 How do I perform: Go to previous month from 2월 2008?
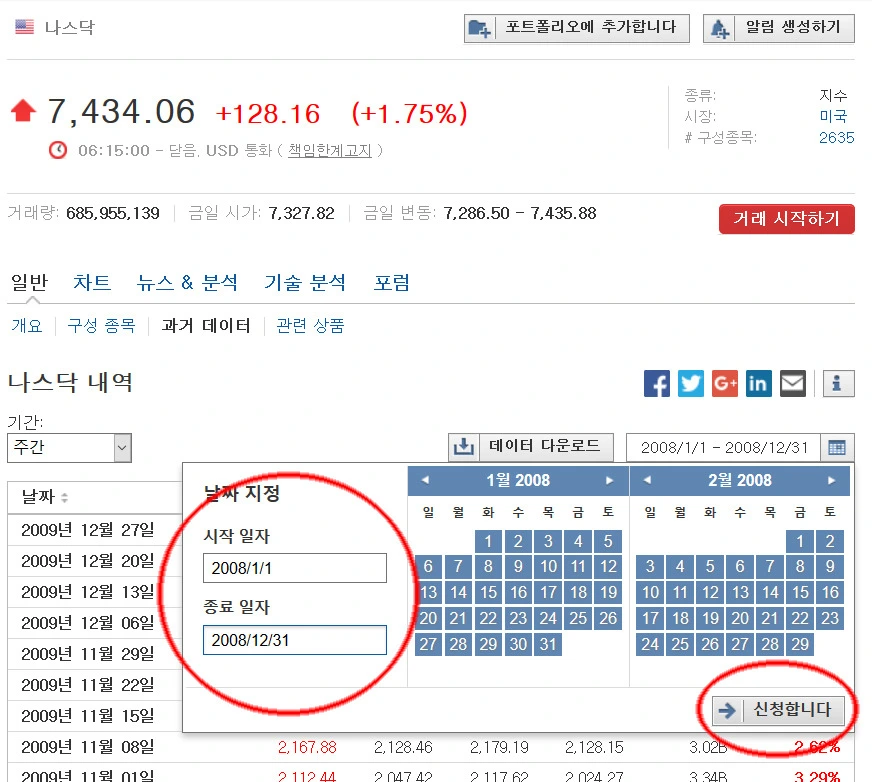pos(647,480)
